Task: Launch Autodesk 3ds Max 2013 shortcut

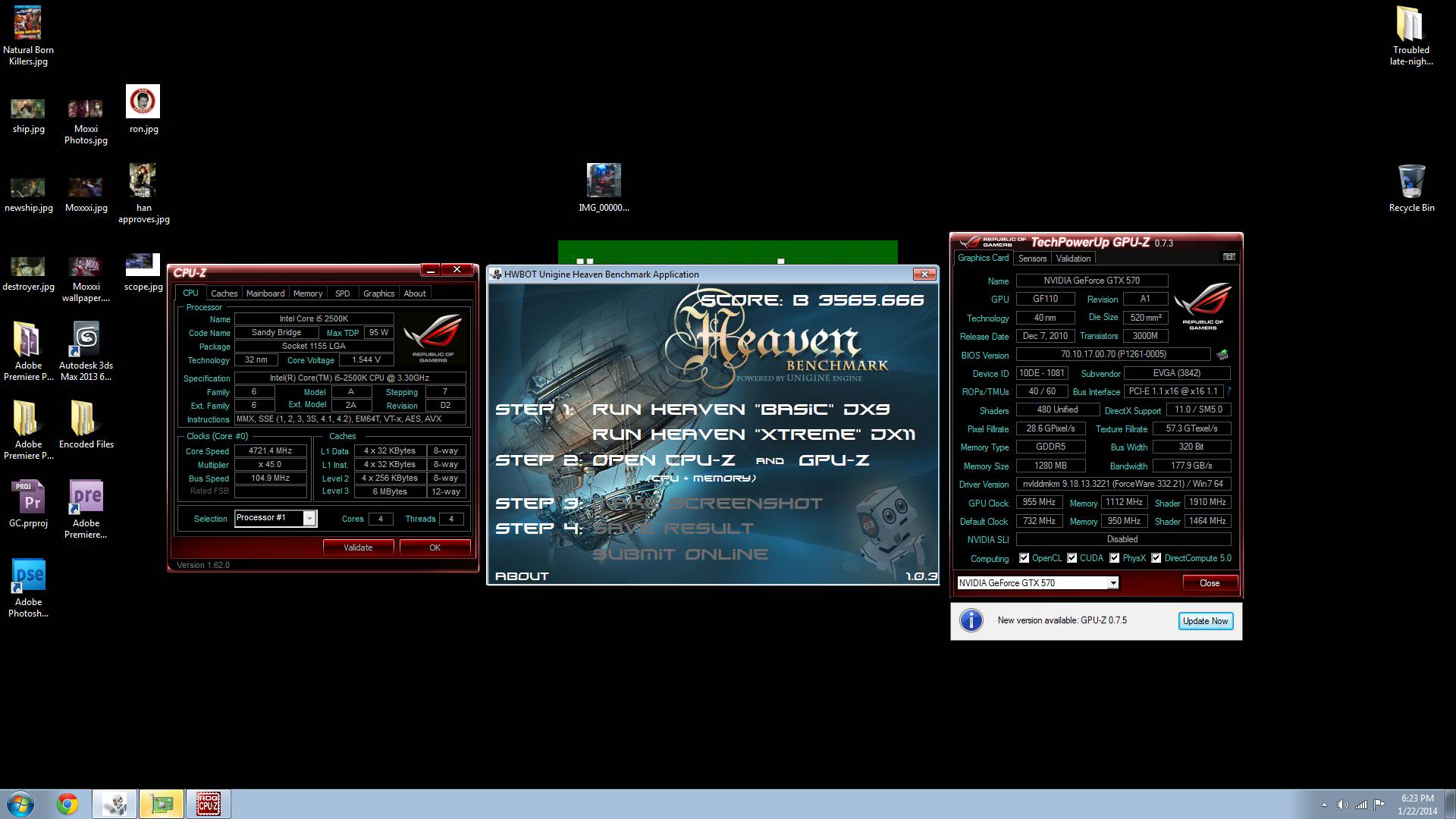Action: [x=86, y=350]
